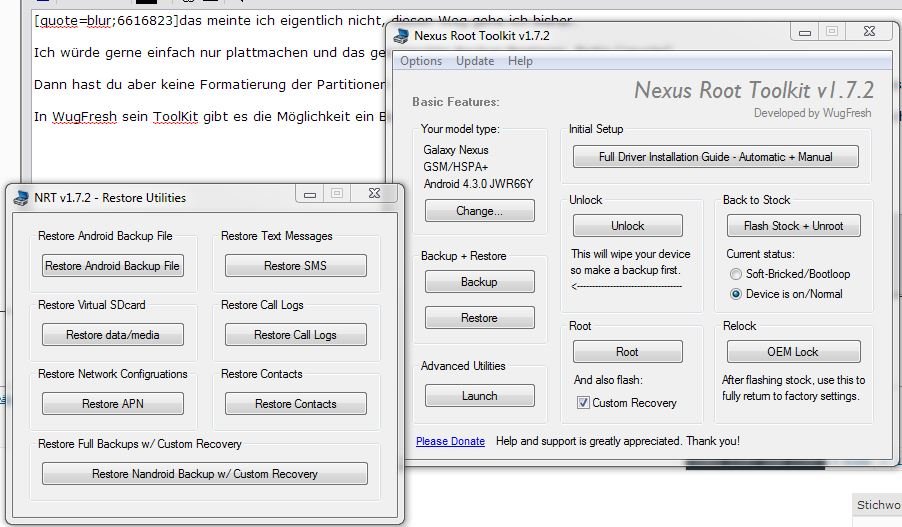Open Full Driver Installation Guide
Image resolution: width=902 pixels, height=527 pixels.
point(716,156)
